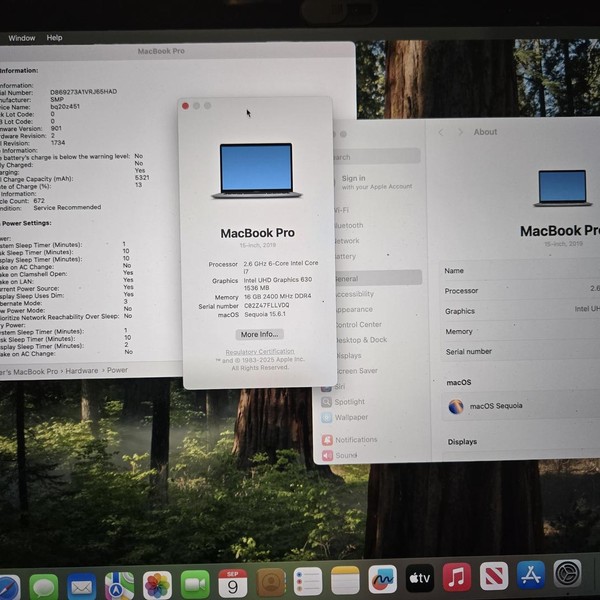Open Maps app in Dock
Screen dimensions: 600x600
(119, 585)
